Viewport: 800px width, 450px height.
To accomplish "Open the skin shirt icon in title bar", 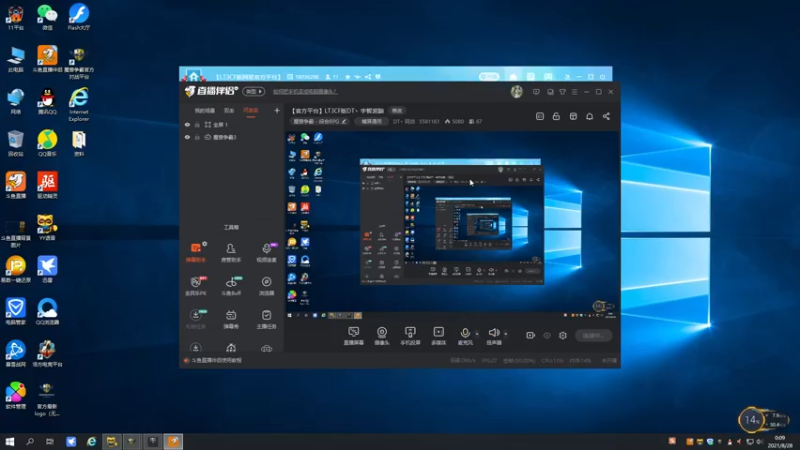I will coord(562,92).
